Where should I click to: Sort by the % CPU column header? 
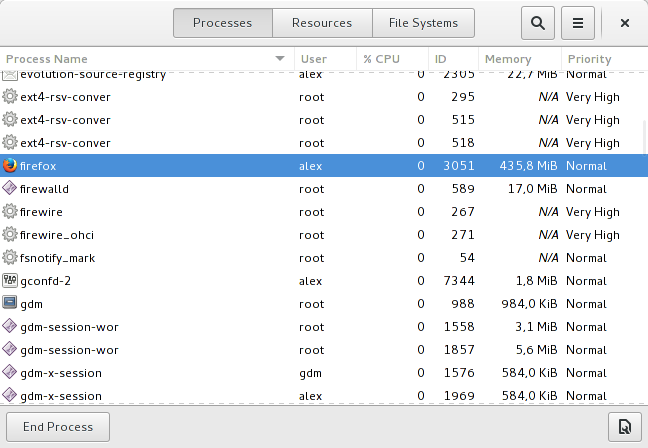pos(392,59)
